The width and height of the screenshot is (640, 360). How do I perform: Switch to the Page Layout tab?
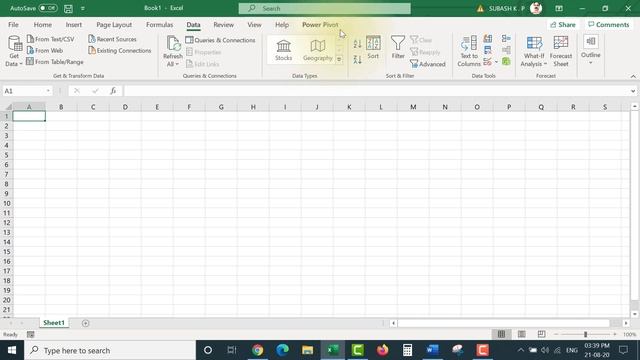pyautogui.click(x=114, y=25)
